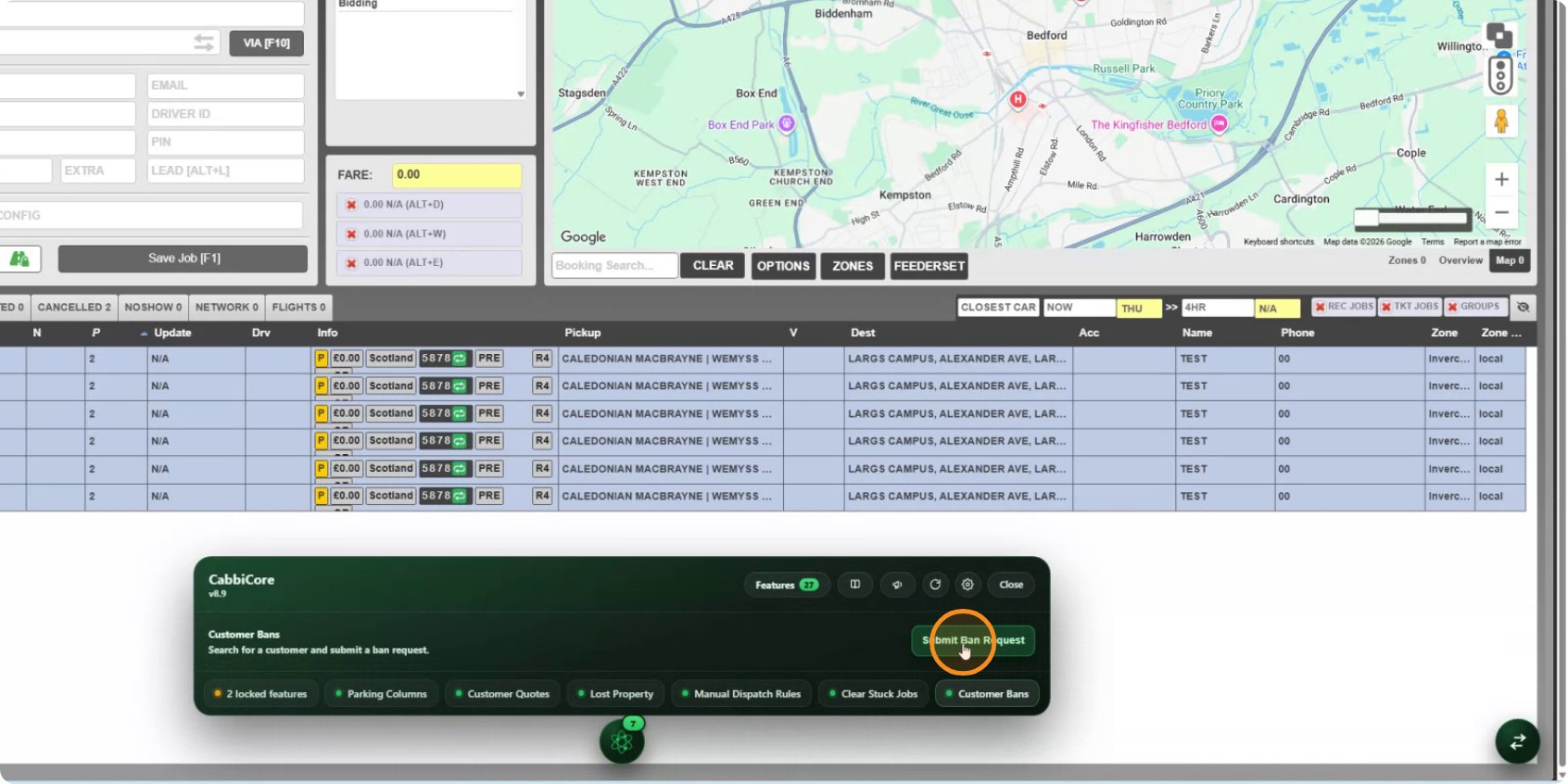This screenshot has width=1568, height=784.
Task: Select the Customer Quotes feature chip
Action: (x=501, y=694)
